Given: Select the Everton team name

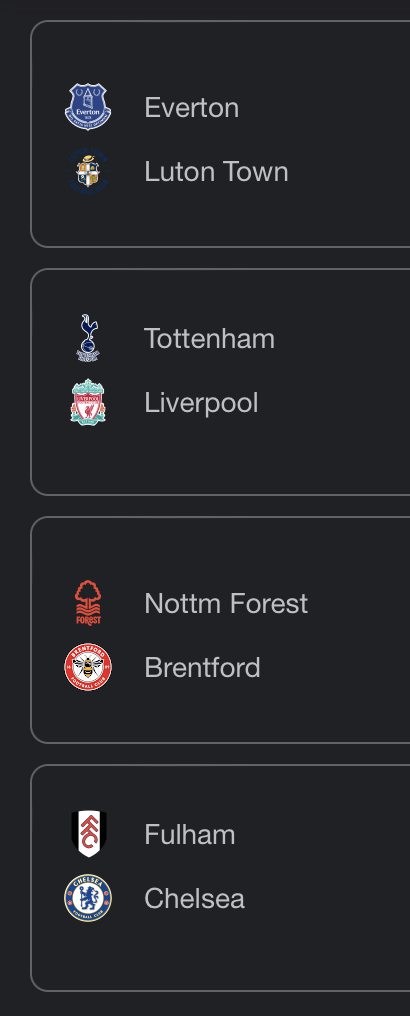Looking at the screenshot, I should pyautogui.click(x=192, y=108).
